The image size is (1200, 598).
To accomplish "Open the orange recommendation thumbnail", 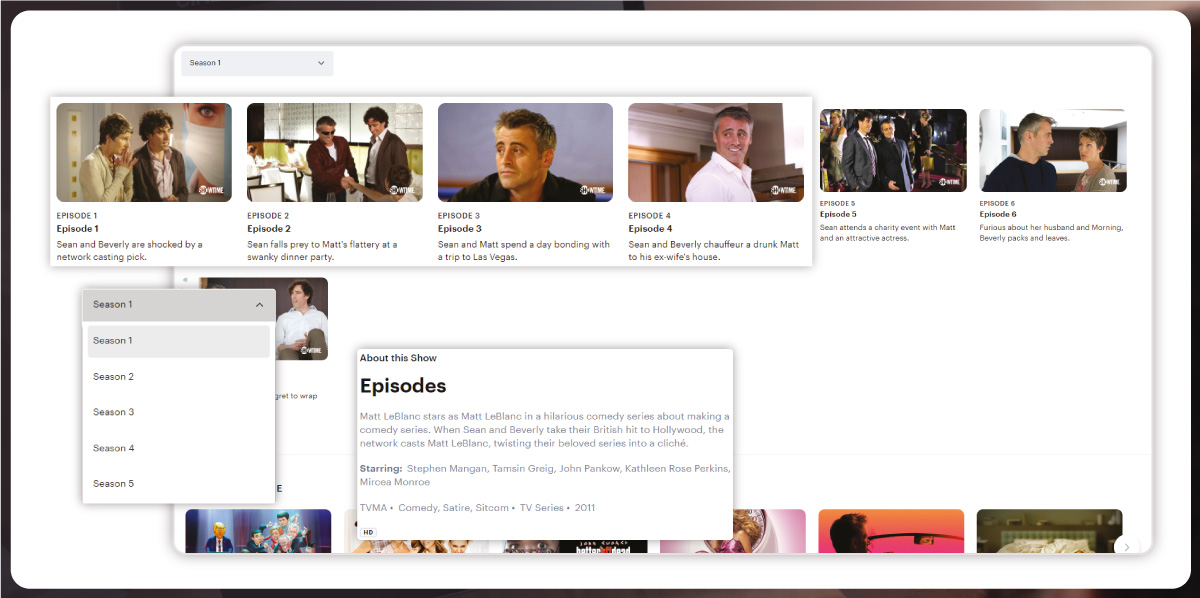I will [891, 531].
